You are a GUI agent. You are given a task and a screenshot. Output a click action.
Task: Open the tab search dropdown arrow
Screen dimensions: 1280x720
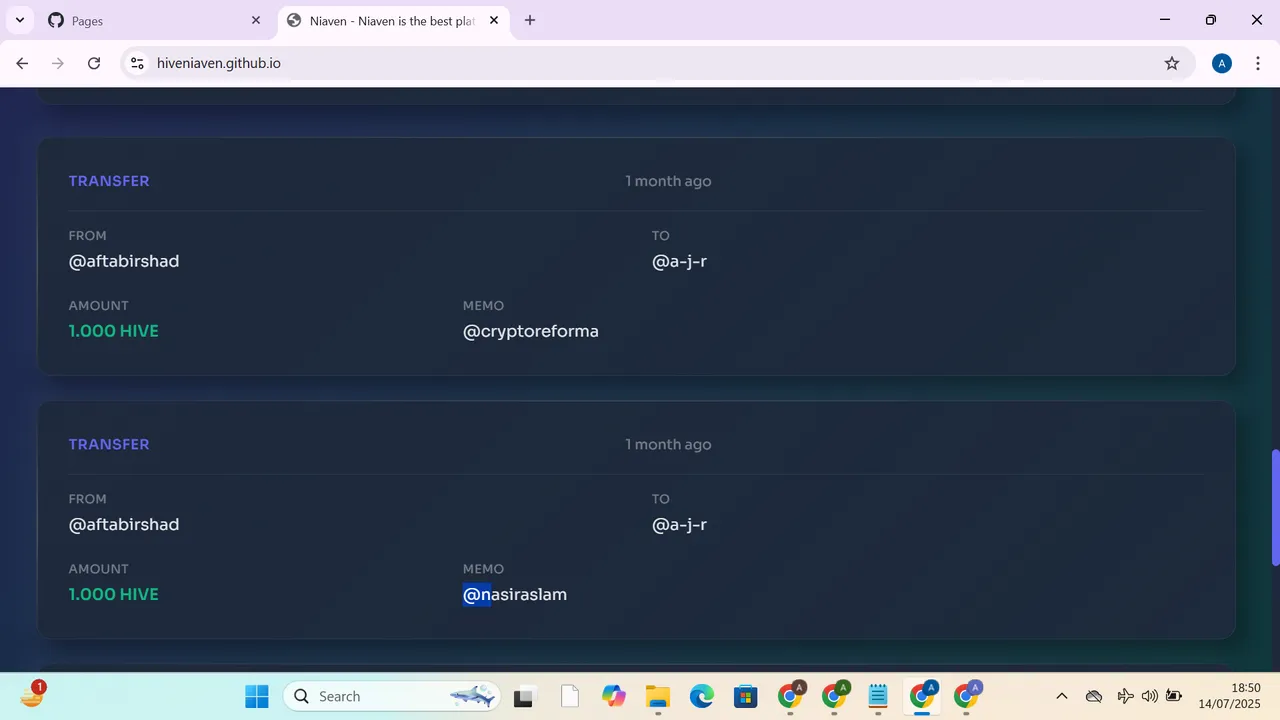[19, 20]
